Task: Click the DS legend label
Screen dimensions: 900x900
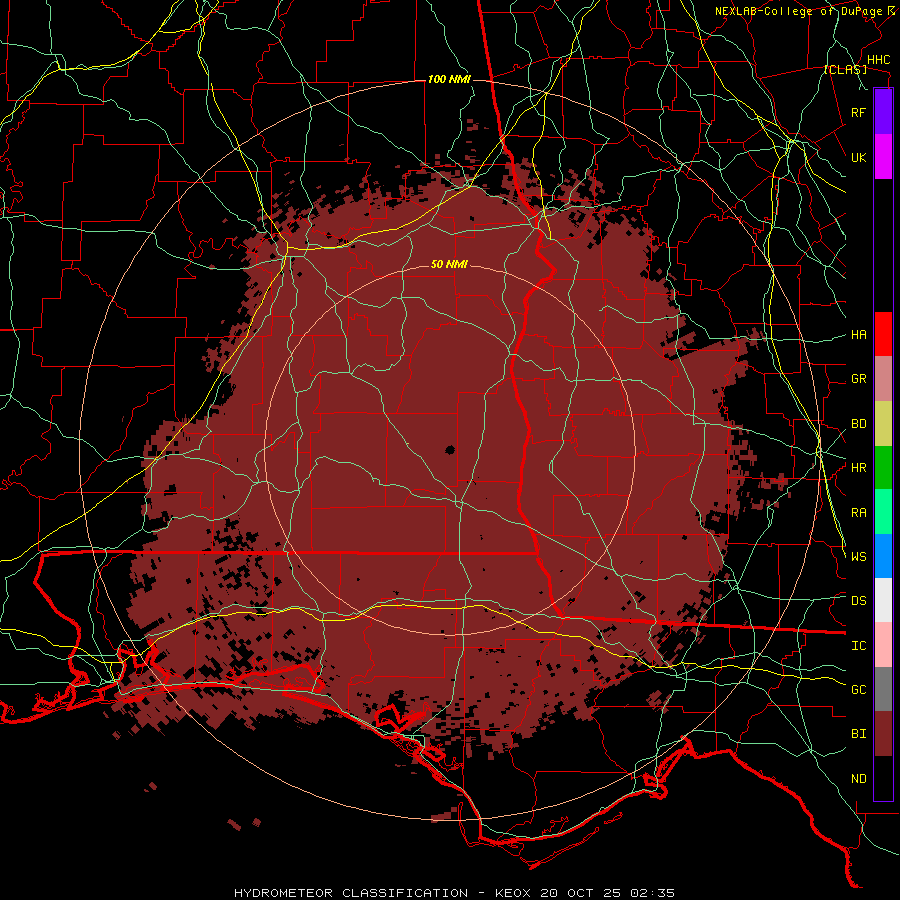Action: tap(858, 600)
